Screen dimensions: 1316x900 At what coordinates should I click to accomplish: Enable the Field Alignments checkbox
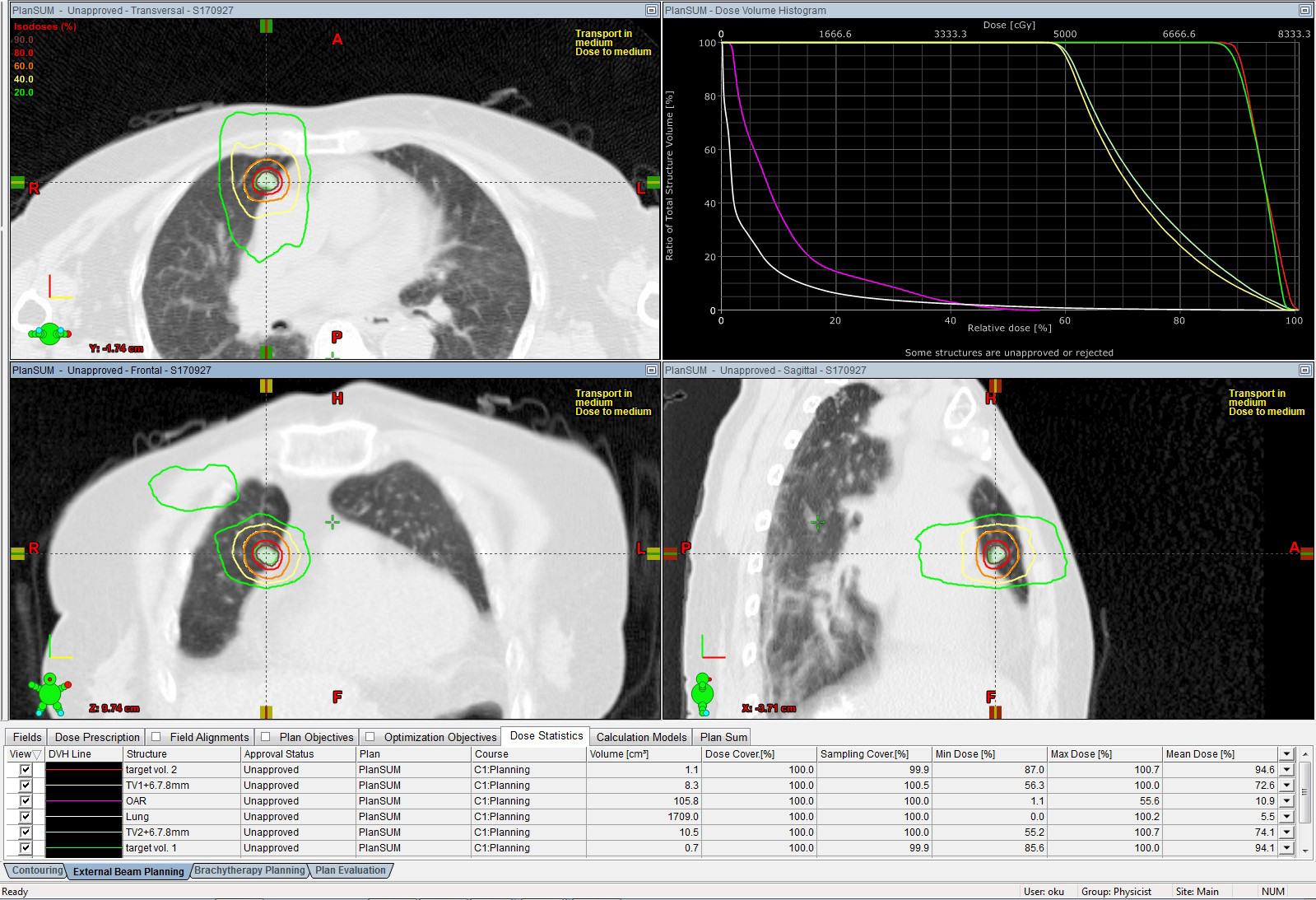point(156,737)
